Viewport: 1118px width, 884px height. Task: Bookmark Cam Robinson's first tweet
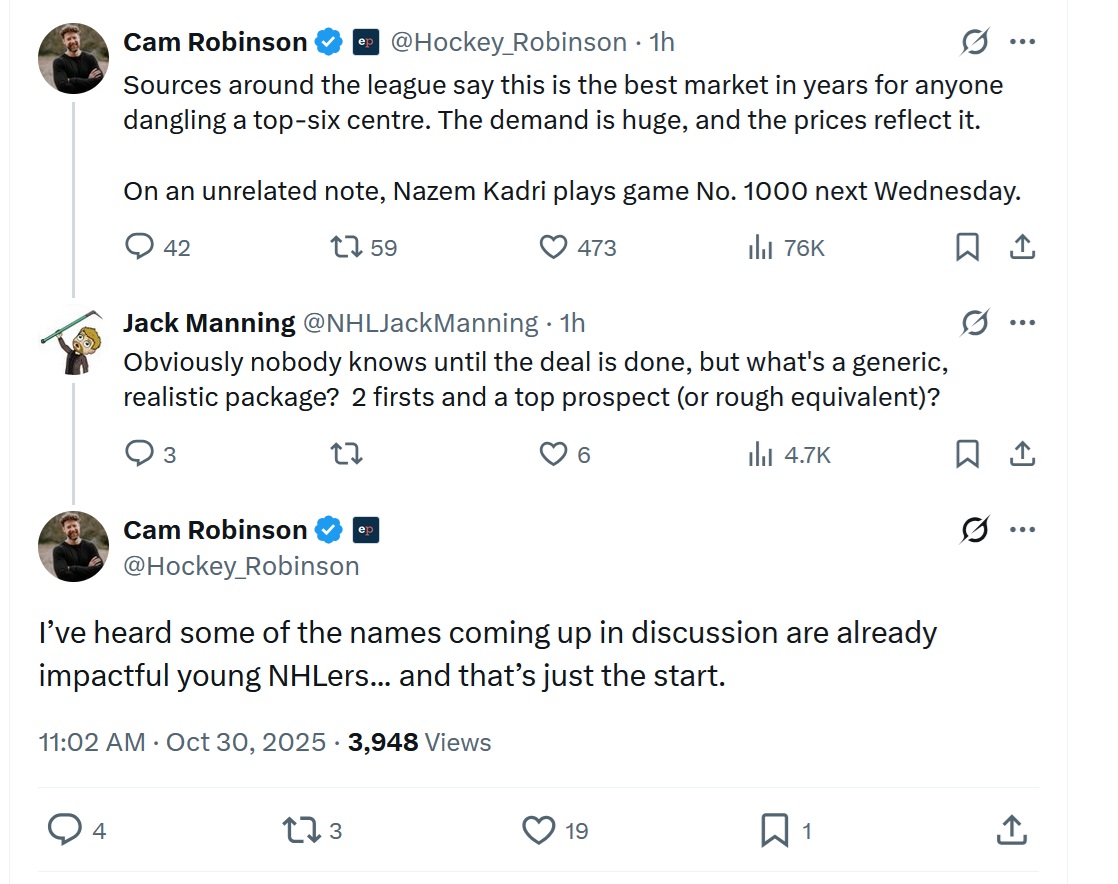tap(967, 247)
